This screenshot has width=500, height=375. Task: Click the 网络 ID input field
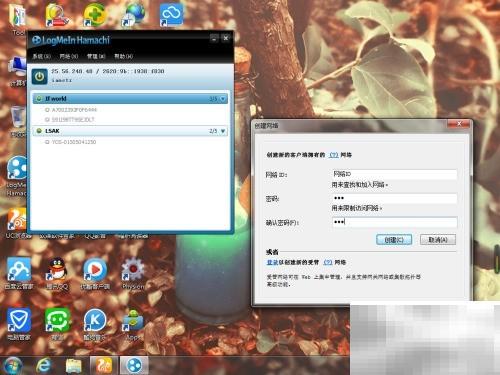pos(394,174)
